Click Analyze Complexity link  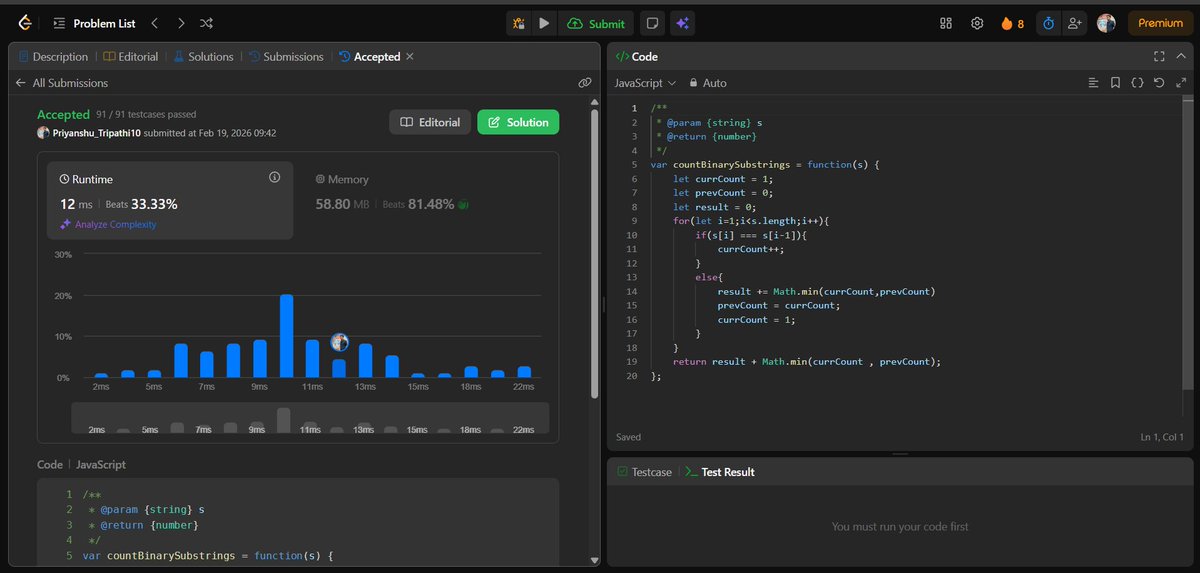tap(108, 225)
